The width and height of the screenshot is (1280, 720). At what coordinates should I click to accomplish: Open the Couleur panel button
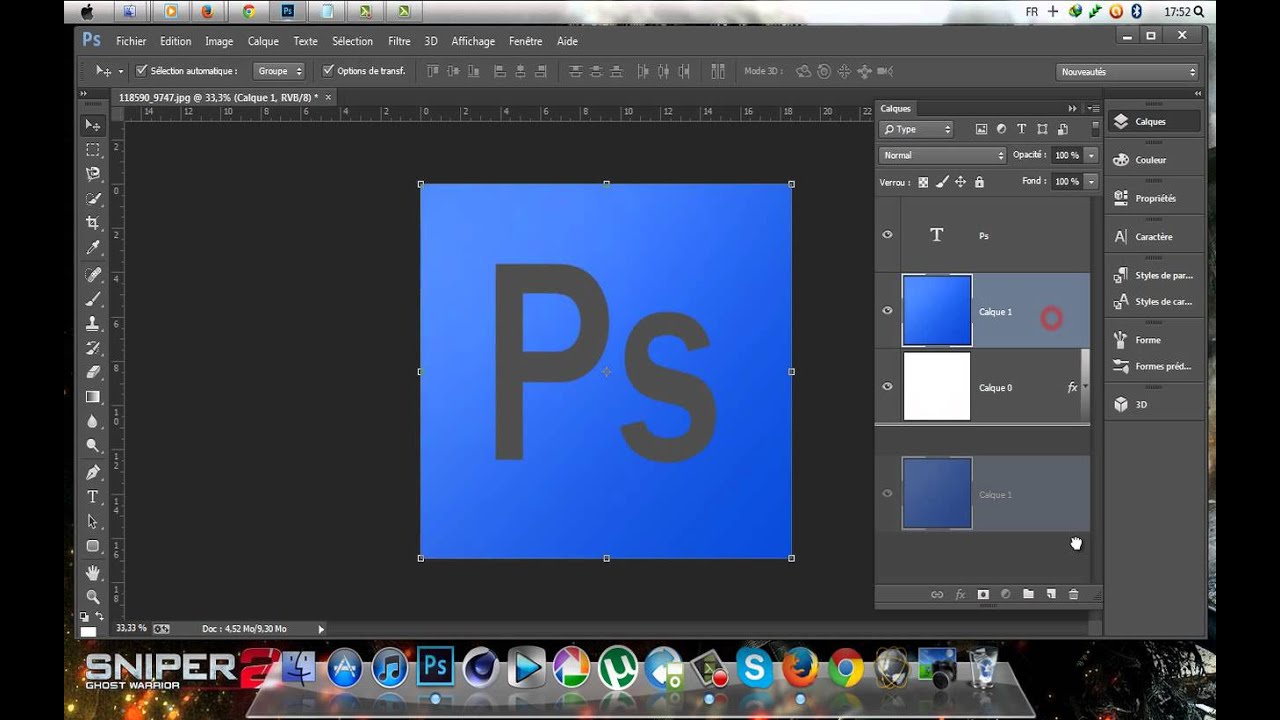click(x=1154, y=160)
